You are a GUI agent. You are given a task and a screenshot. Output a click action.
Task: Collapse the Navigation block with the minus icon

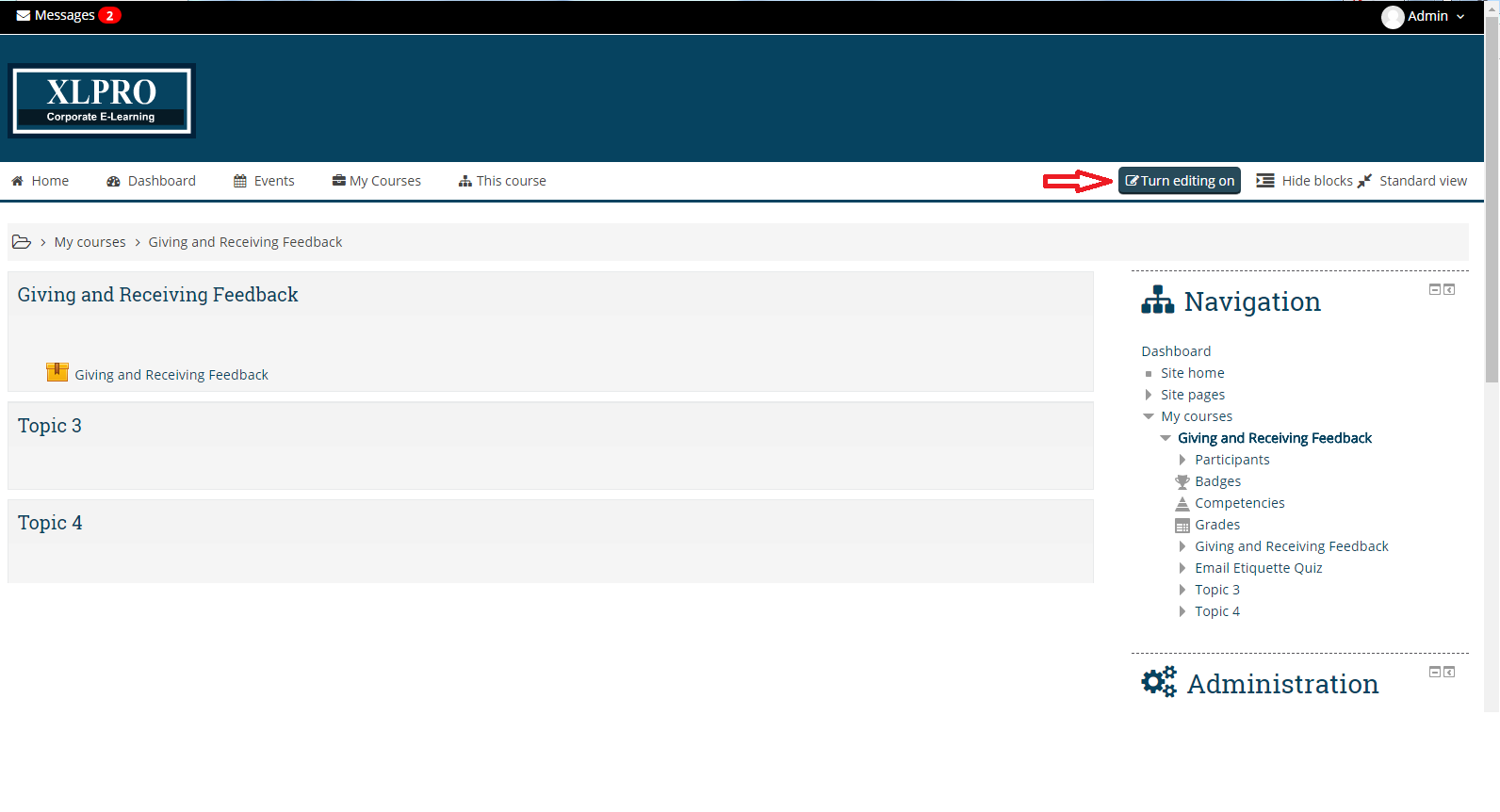[x=1434, y=290]
